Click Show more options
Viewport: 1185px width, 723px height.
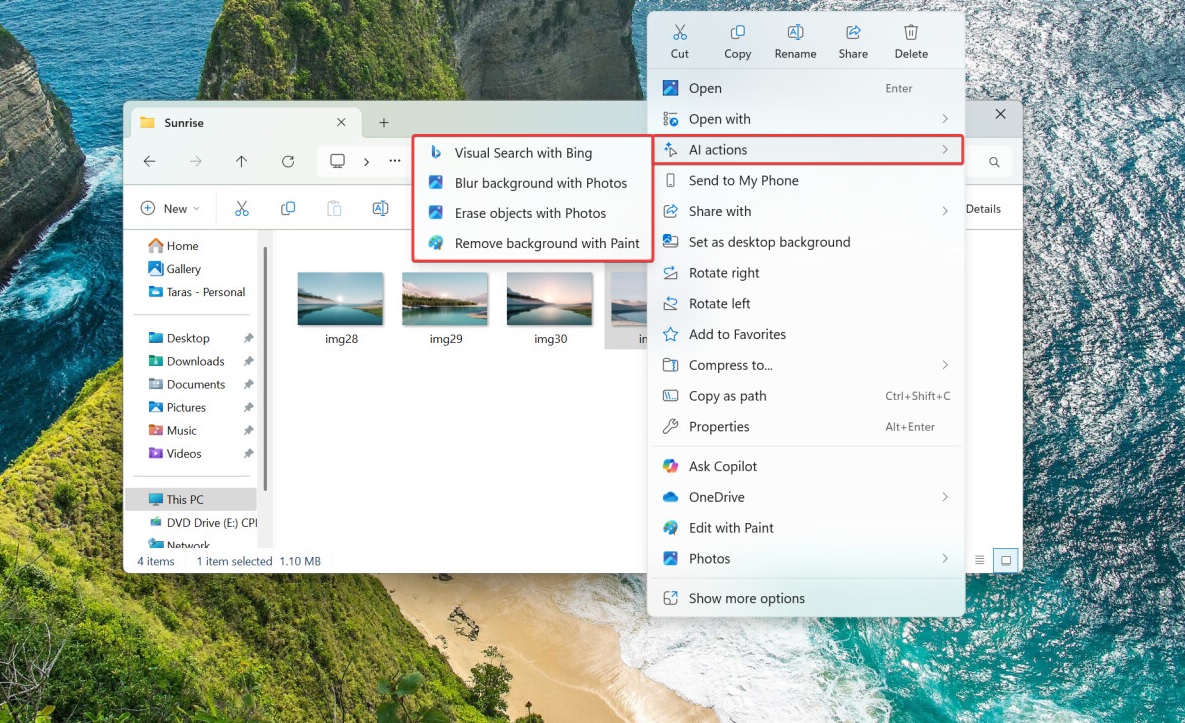(x=806, y=598)
